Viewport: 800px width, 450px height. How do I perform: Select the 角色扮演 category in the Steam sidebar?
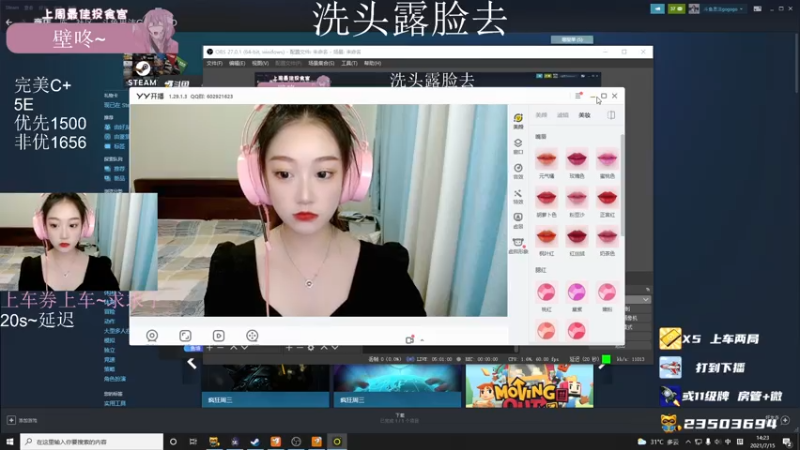coord(115,379)
